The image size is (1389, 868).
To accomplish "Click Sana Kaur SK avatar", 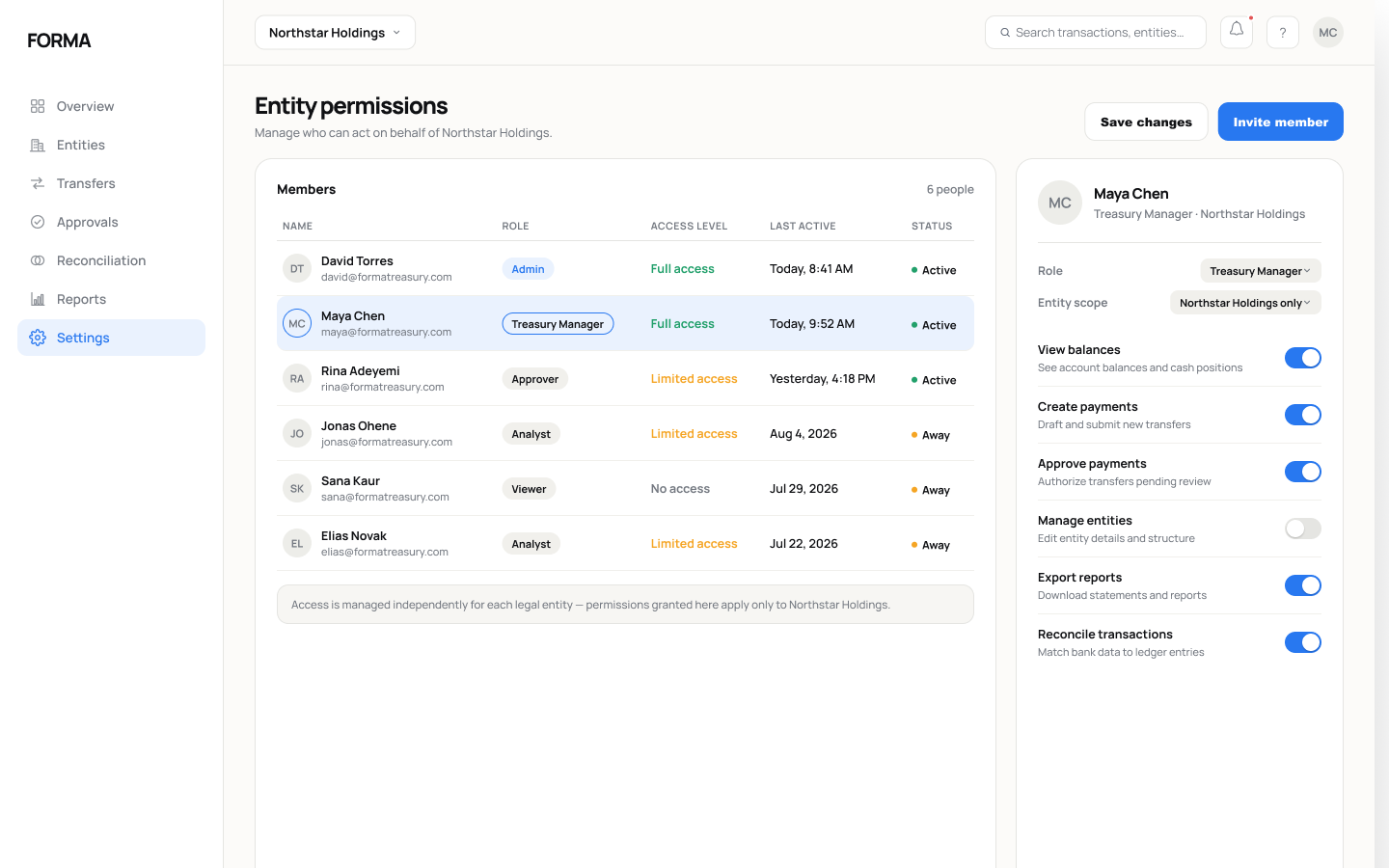I will pyautogui.click(x=297, y=489).
